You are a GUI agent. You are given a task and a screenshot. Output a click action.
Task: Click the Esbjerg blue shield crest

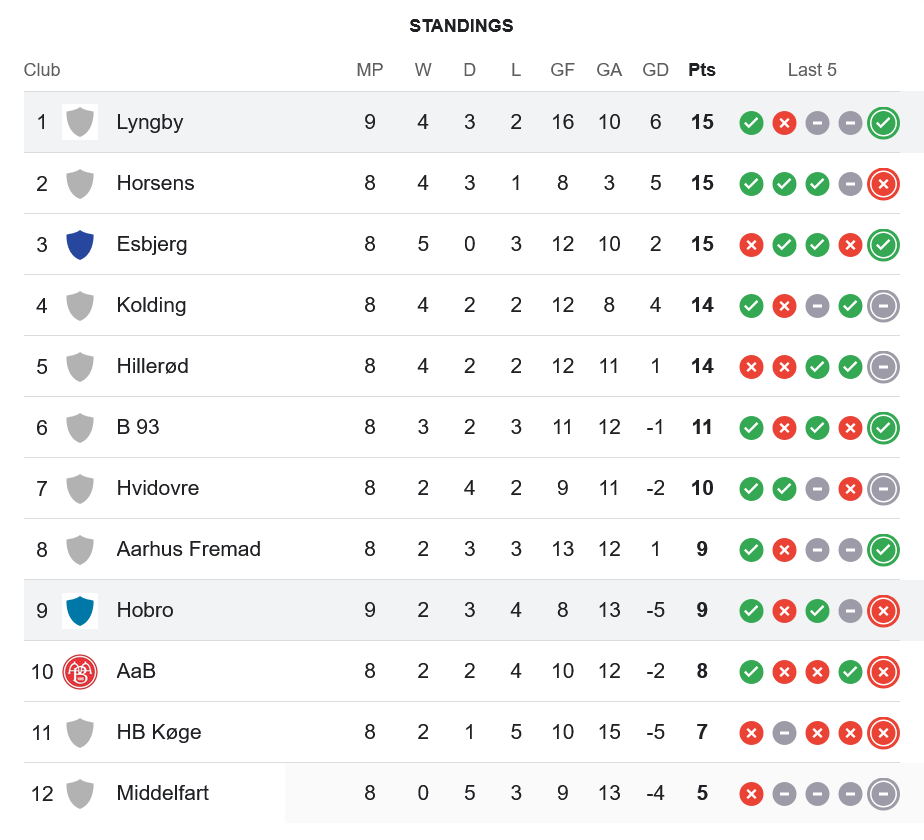[x=79, y=244]
